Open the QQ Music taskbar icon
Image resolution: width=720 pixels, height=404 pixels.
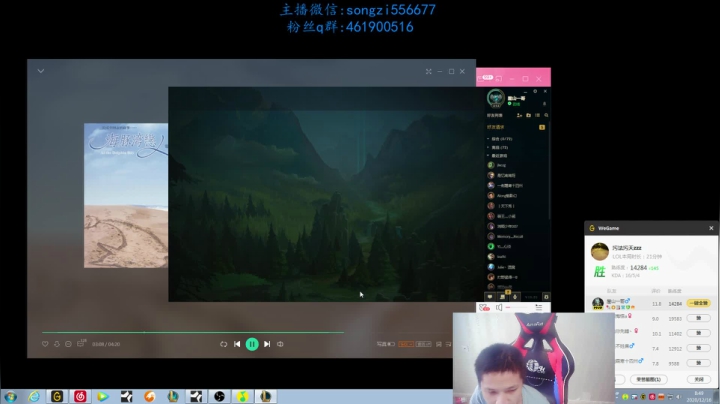[x=242, y=396]
